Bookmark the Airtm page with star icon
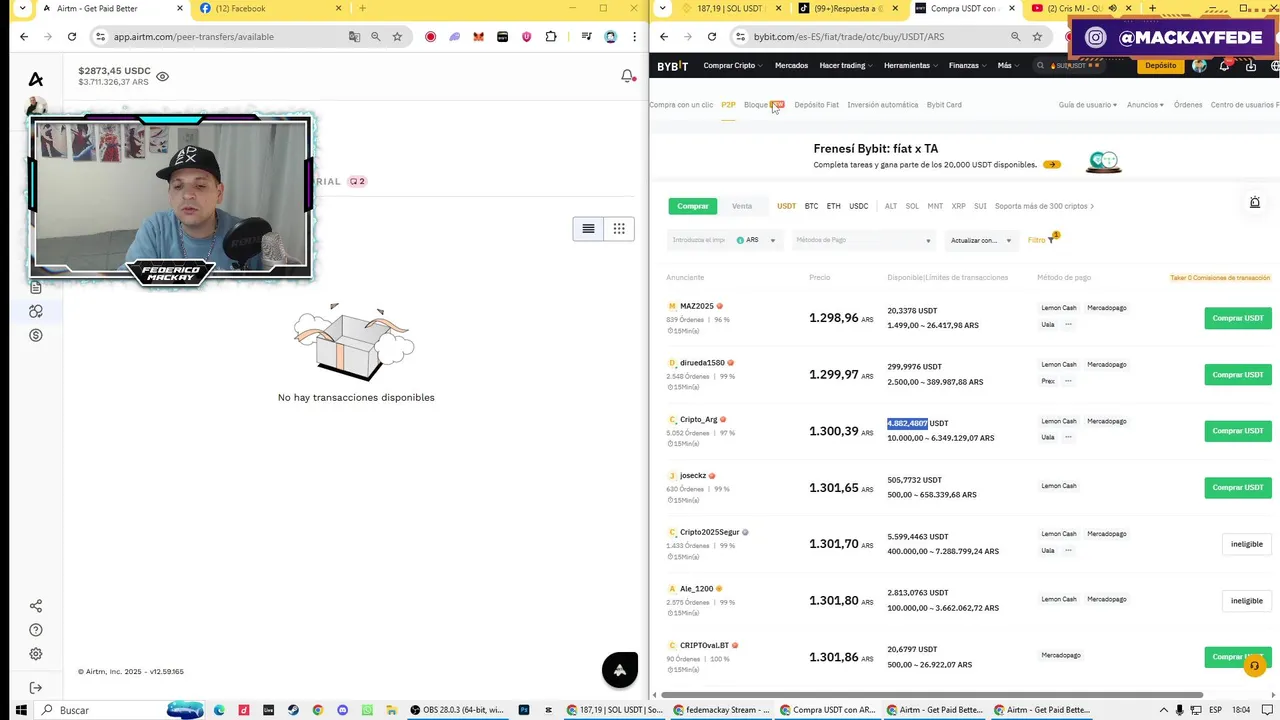Image resolution: width=1280 pixels, height=720 pixels. click(x=397, y=37)
